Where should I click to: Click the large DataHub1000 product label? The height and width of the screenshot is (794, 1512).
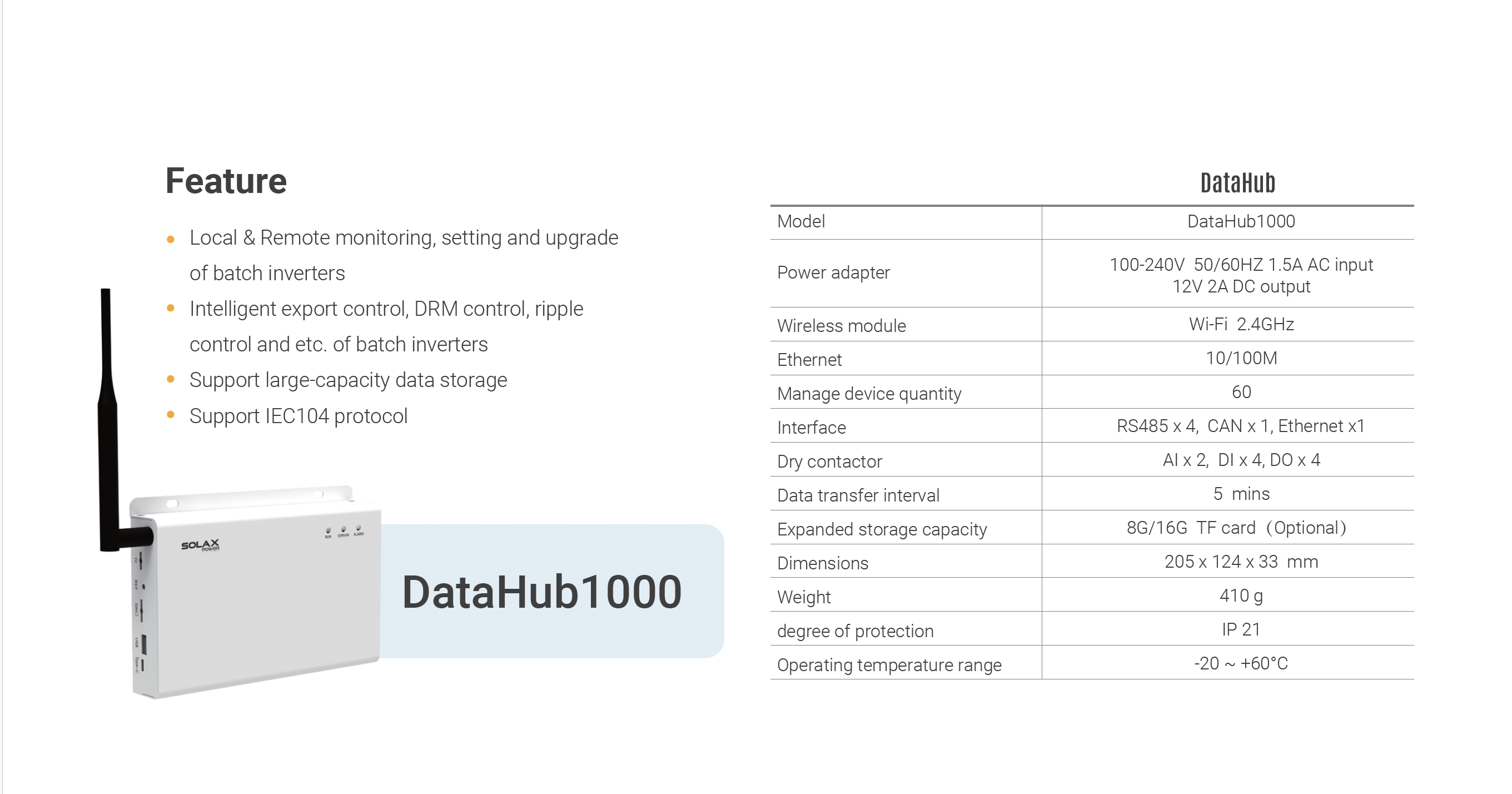pyautogui.click(x=541, y=592)
